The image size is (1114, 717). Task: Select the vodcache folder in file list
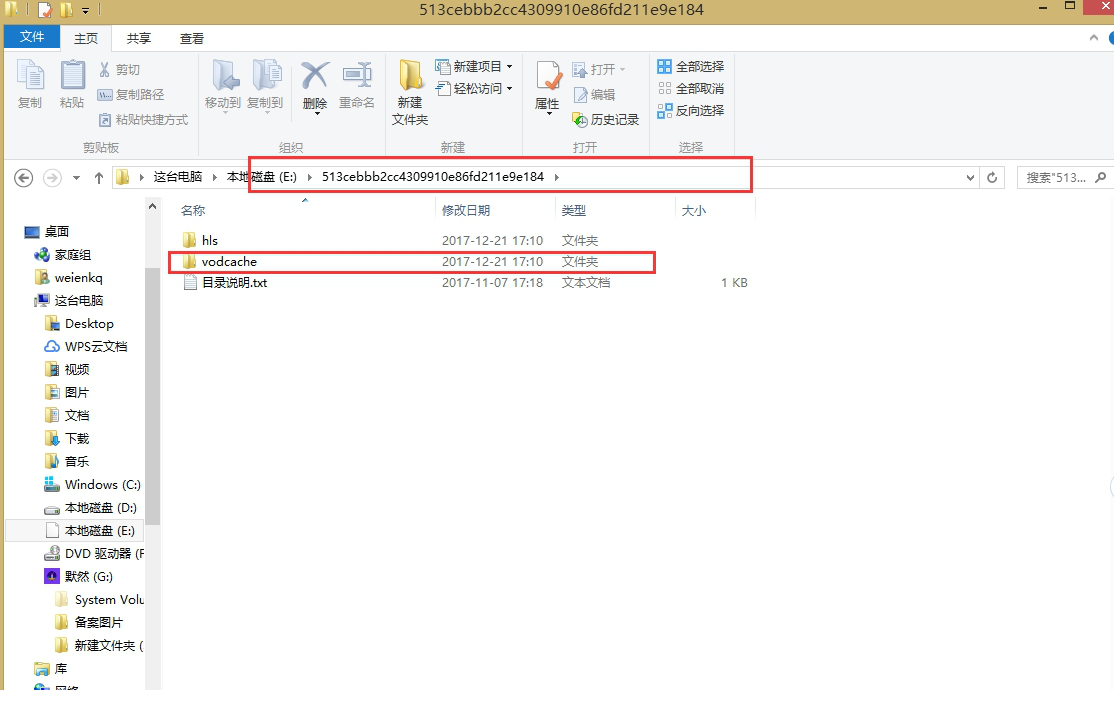(x=229, y=262)
